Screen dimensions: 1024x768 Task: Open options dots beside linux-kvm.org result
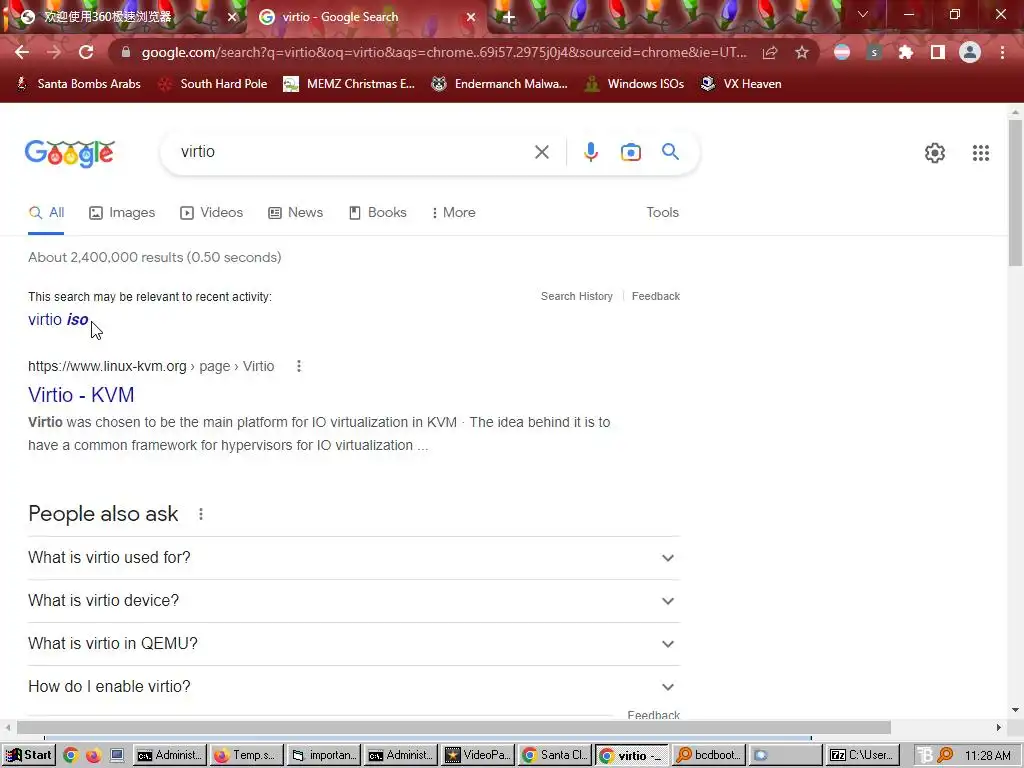point(298,366)
